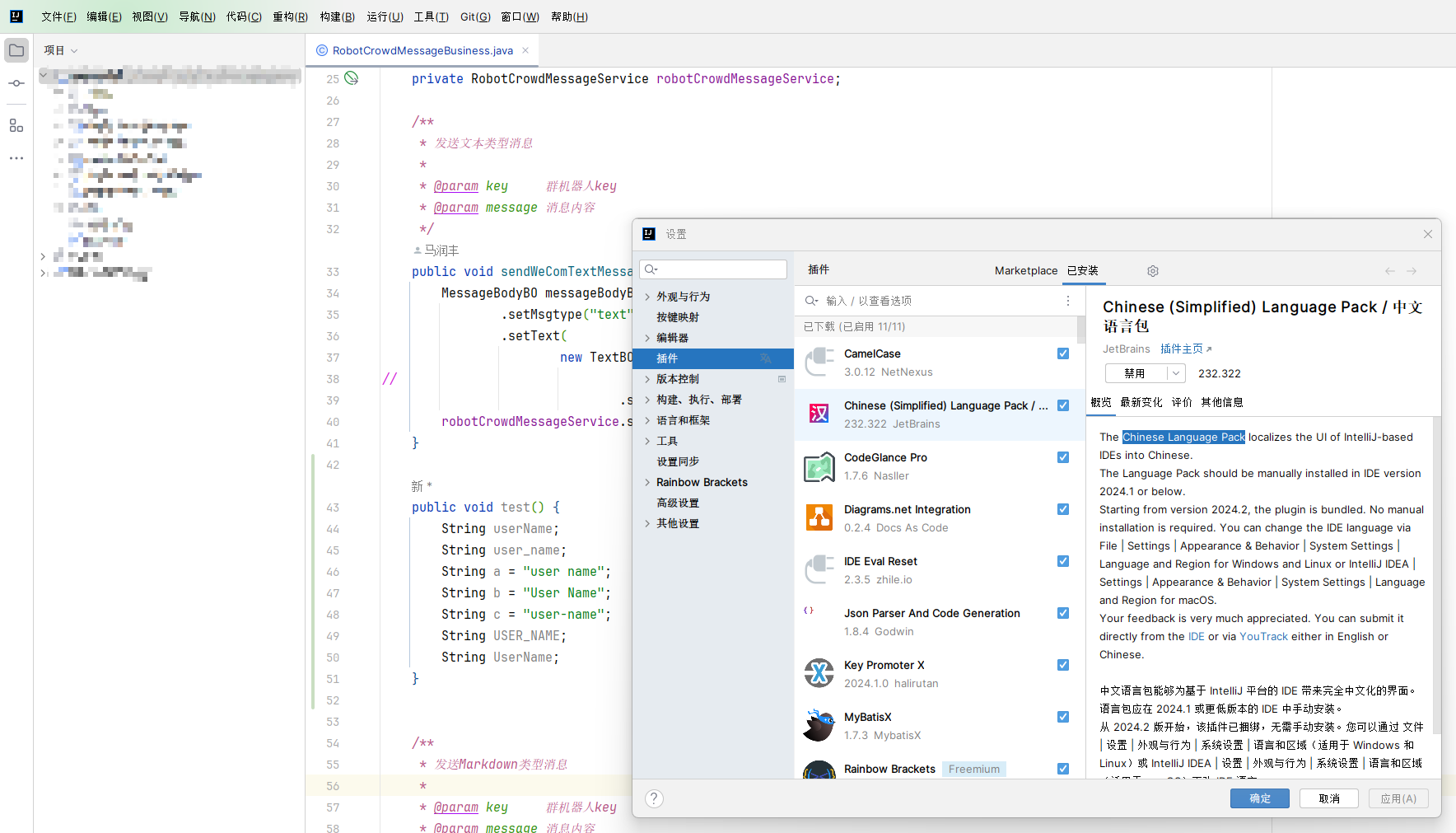Expand the 编辑器 settings node
The height and width of the screenshot is (833, 1456).
[647, 338]
